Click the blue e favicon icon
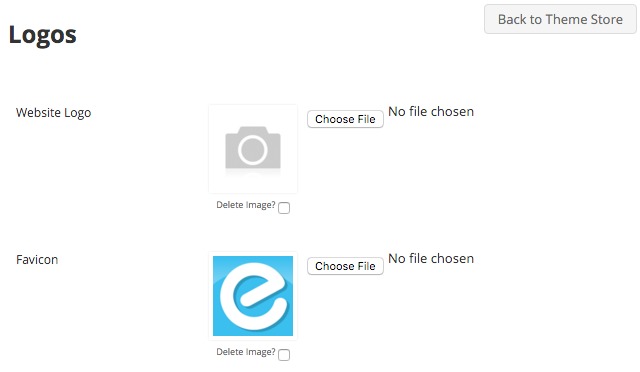This screenshot has width=640, height=372. click(253, 296)
